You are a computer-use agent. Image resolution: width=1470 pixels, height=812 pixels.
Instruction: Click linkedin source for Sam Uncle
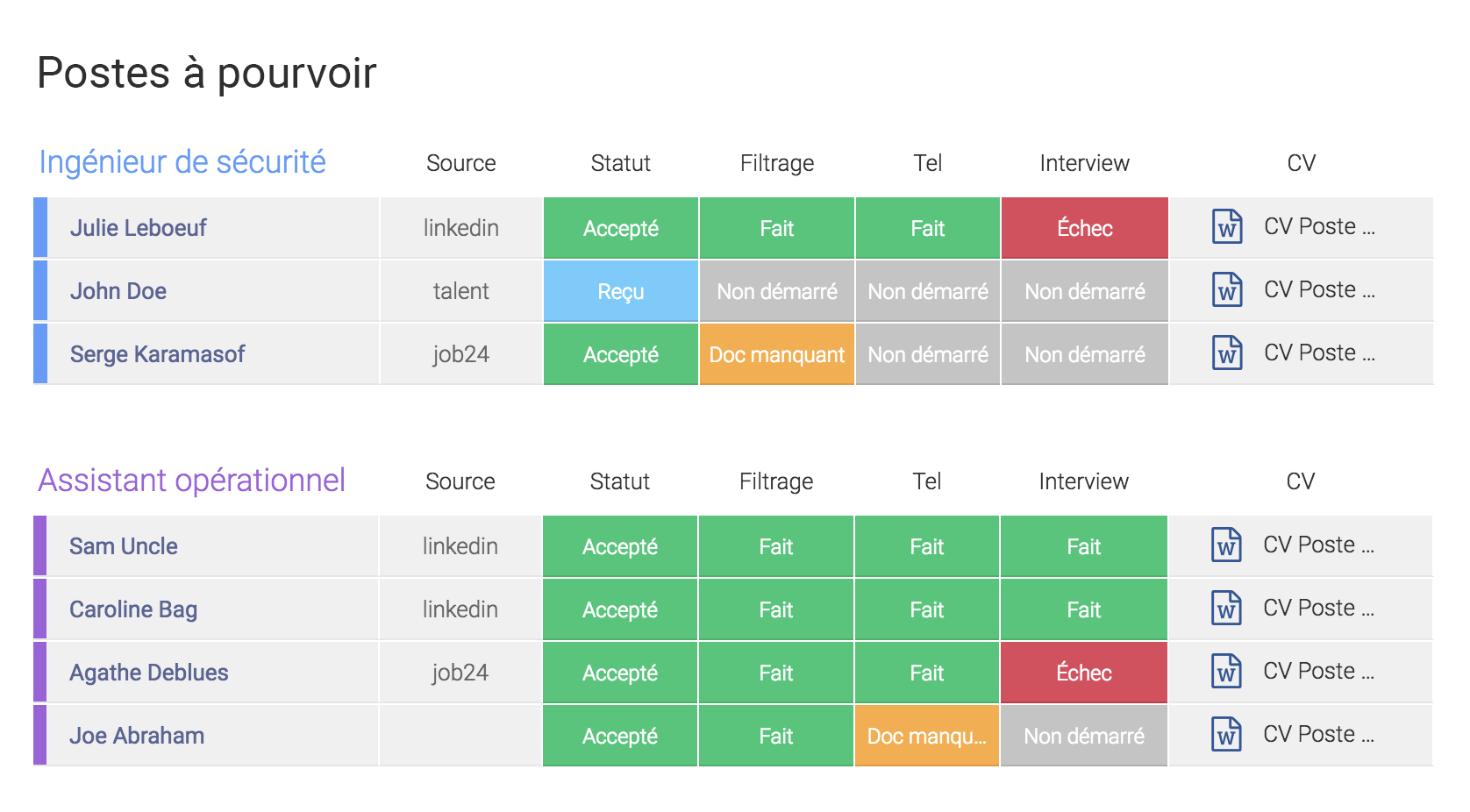coord(460,546)
